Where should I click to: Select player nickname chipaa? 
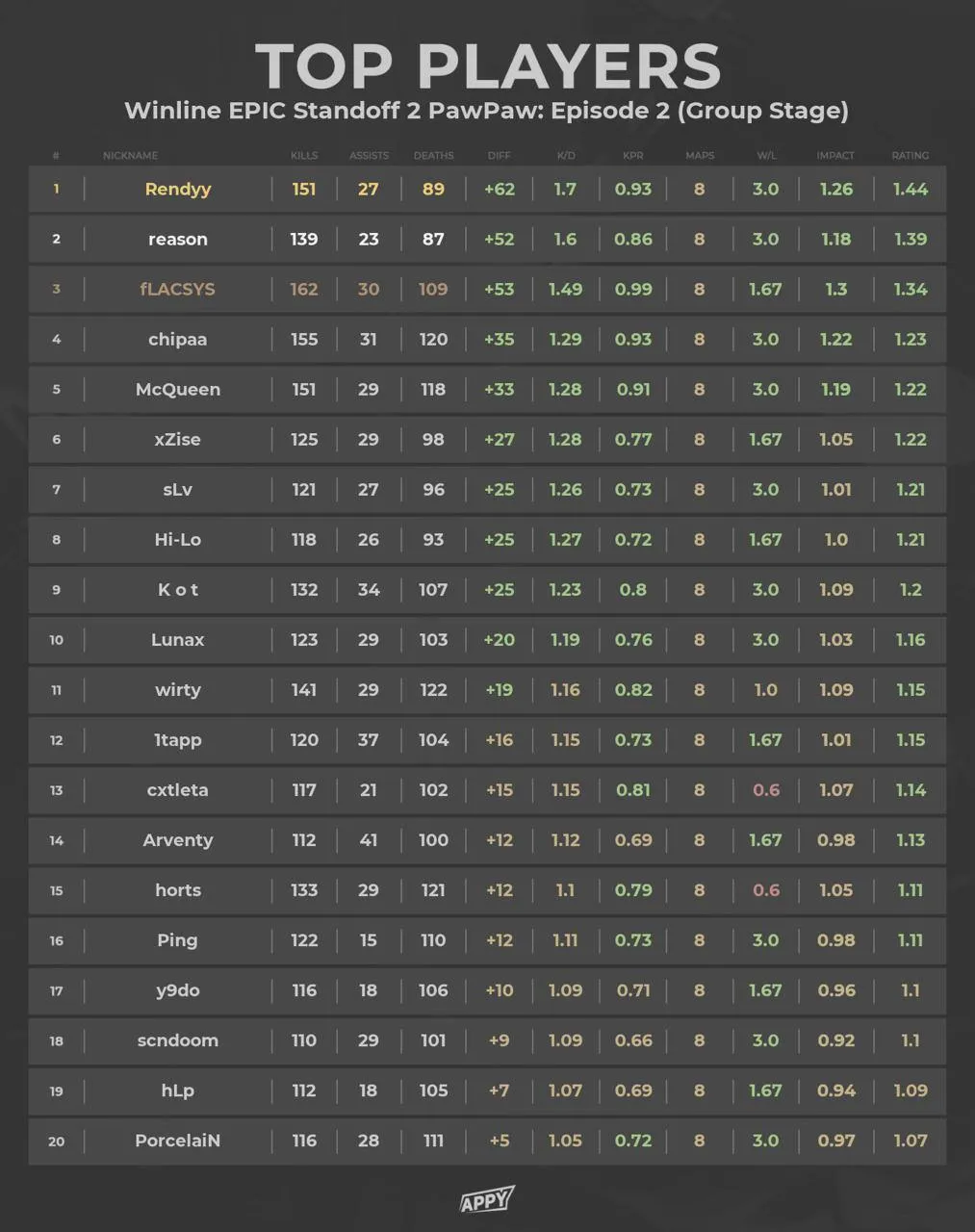[x=178, y=340]
